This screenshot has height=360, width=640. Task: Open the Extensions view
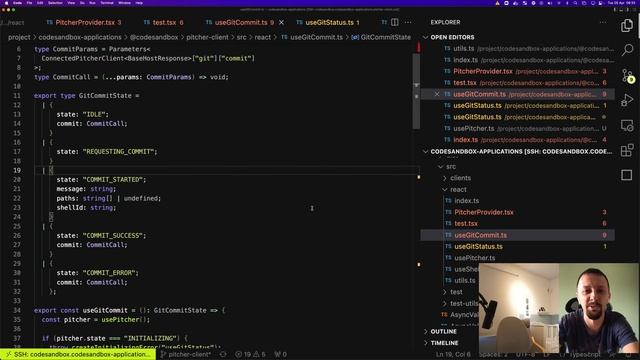pyautogui.click(x=627, y=150)
